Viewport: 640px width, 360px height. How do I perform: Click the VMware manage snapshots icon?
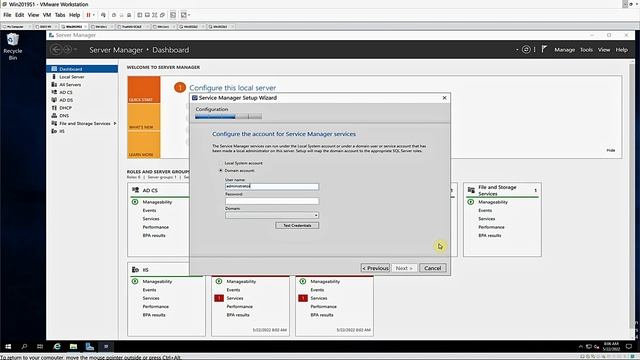(x=129, y=15)
